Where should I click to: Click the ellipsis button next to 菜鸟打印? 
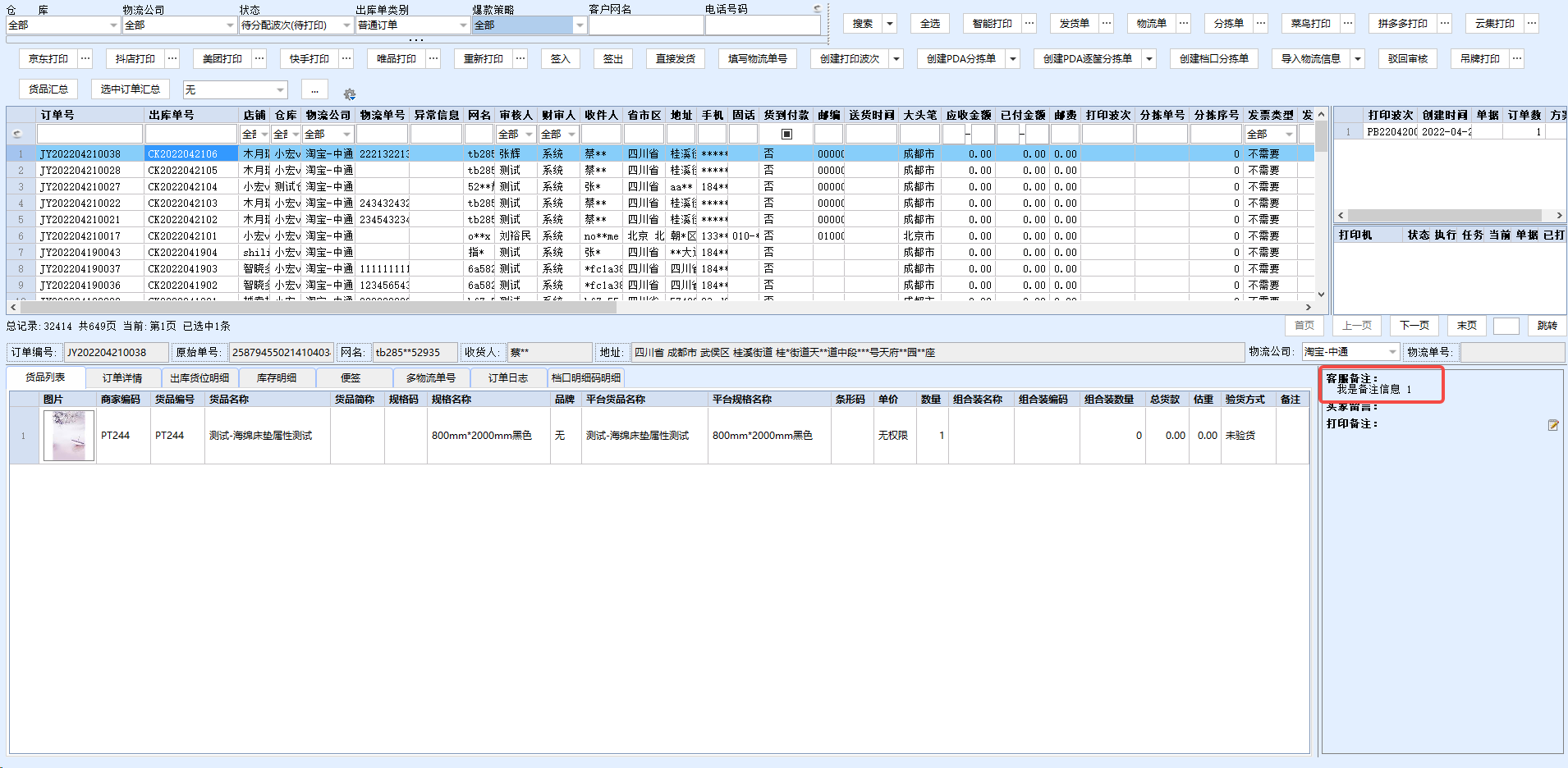point(1348,24)
